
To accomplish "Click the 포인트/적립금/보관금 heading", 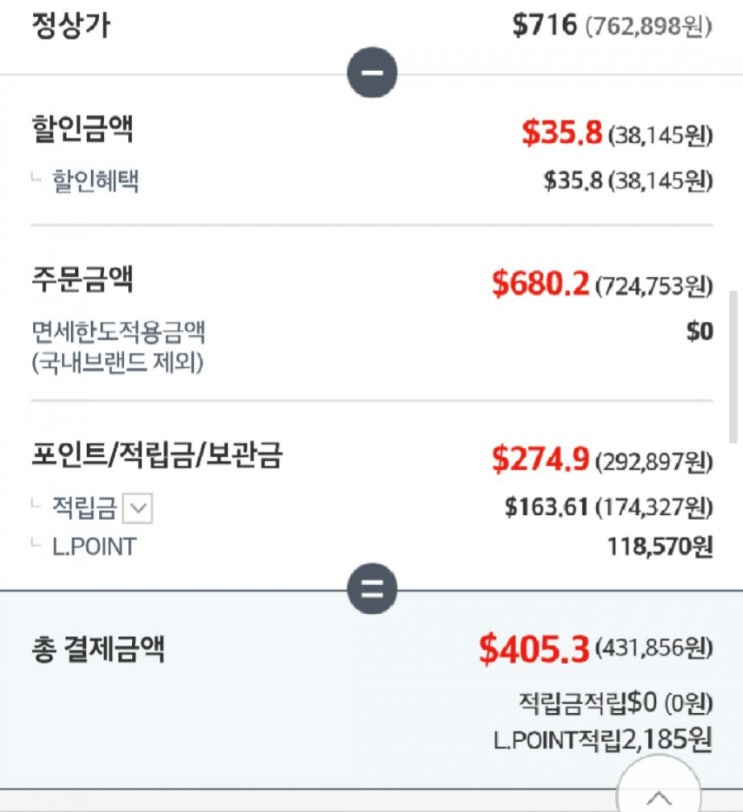I will pos(157,455).
